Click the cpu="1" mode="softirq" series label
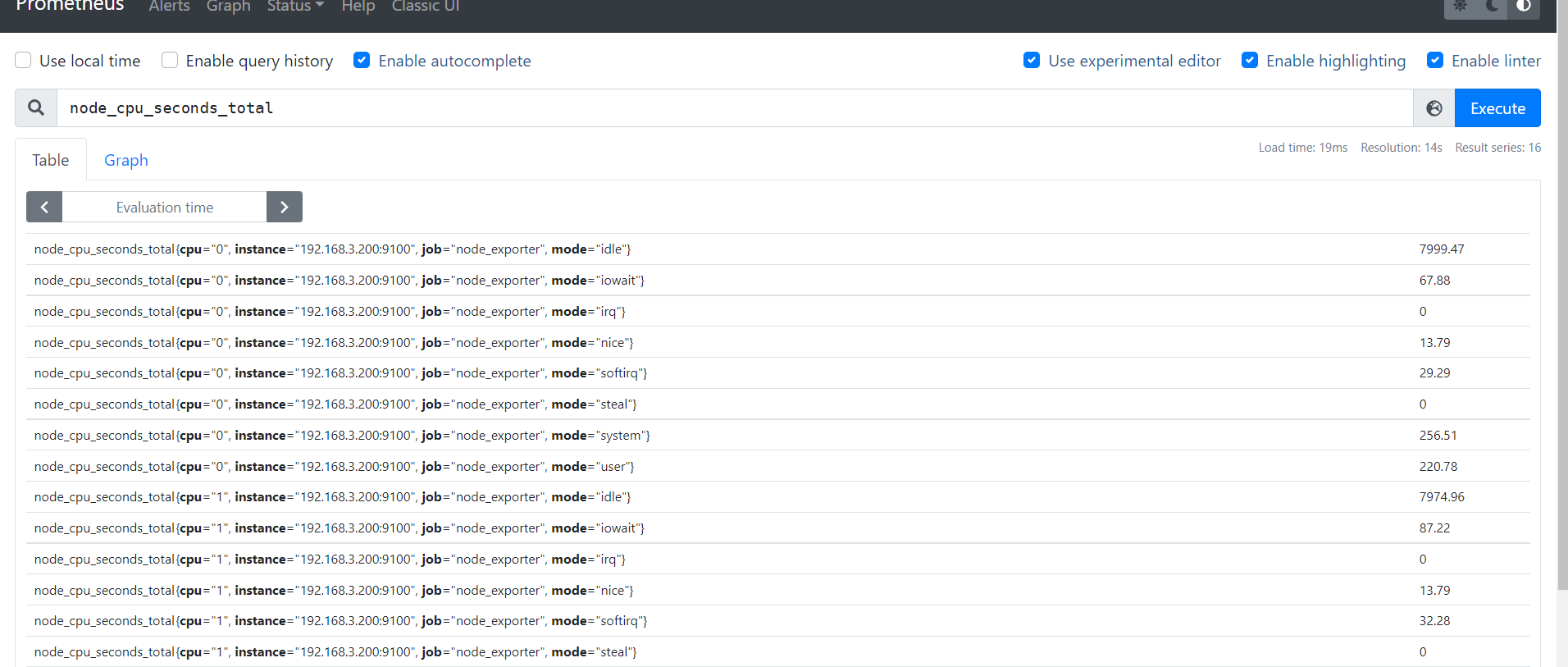Viewport: 1568px width, 667px height. pyautogui.click(x=341, y=621)
